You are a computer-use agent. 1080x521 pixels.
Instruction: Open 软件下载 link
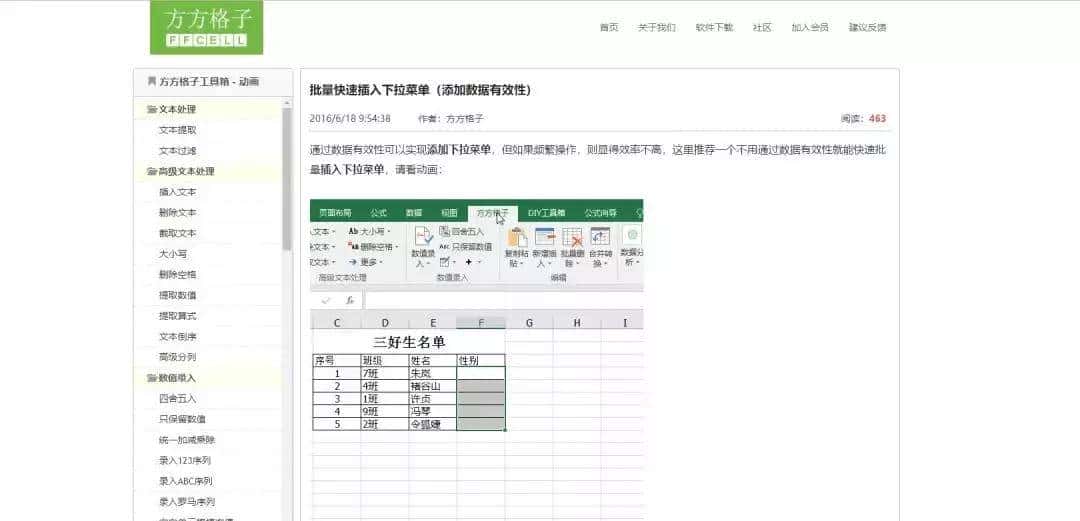714,28
